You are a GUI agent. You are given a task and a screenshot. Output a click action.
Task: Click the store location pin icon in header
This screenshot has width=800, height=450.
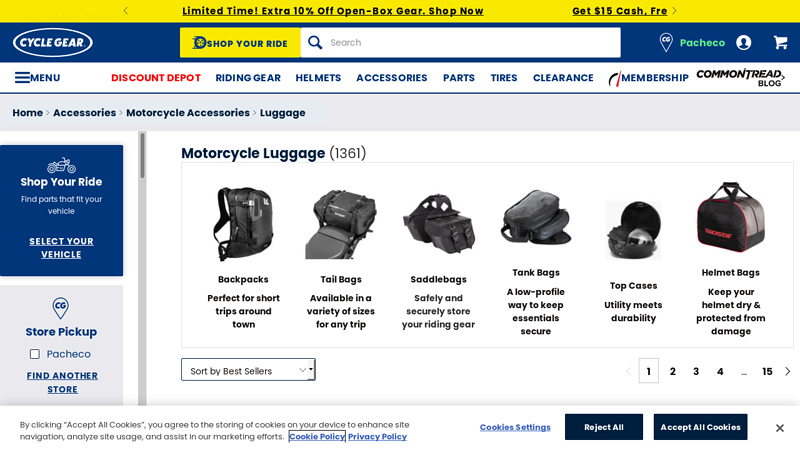[666, 42]
